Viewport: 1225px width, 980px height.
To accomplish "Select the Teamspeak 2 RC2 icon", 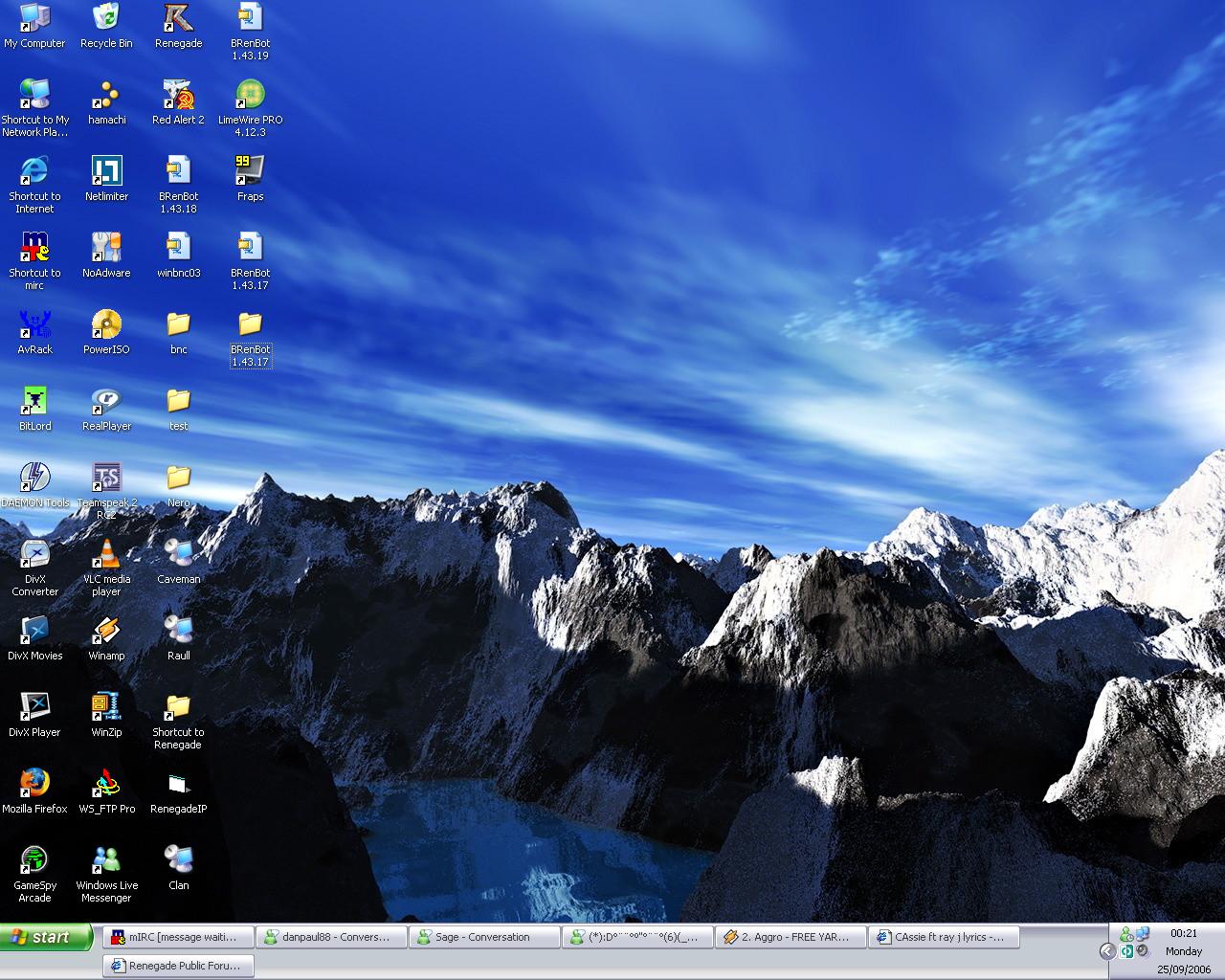I will pos(106,478).
